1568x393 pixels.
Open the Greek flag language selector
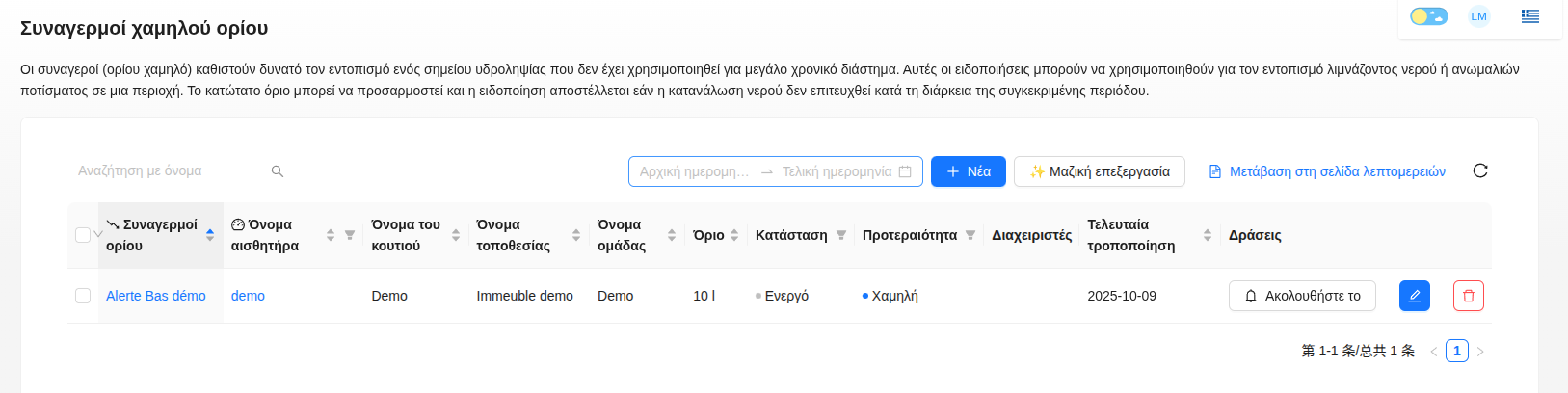(x=1530, y=16)
